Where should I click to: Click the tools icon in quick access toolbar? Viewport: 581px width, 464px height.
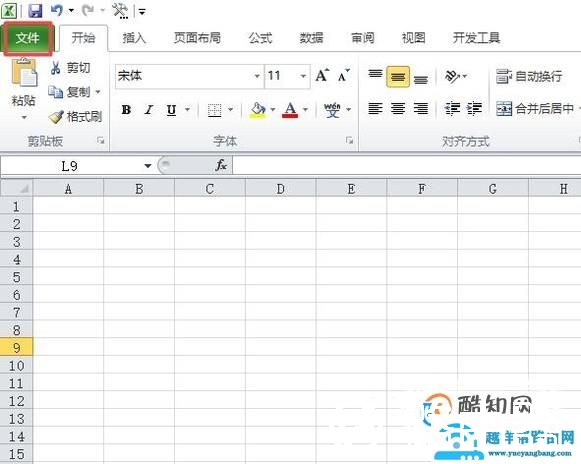coord(120,11)
